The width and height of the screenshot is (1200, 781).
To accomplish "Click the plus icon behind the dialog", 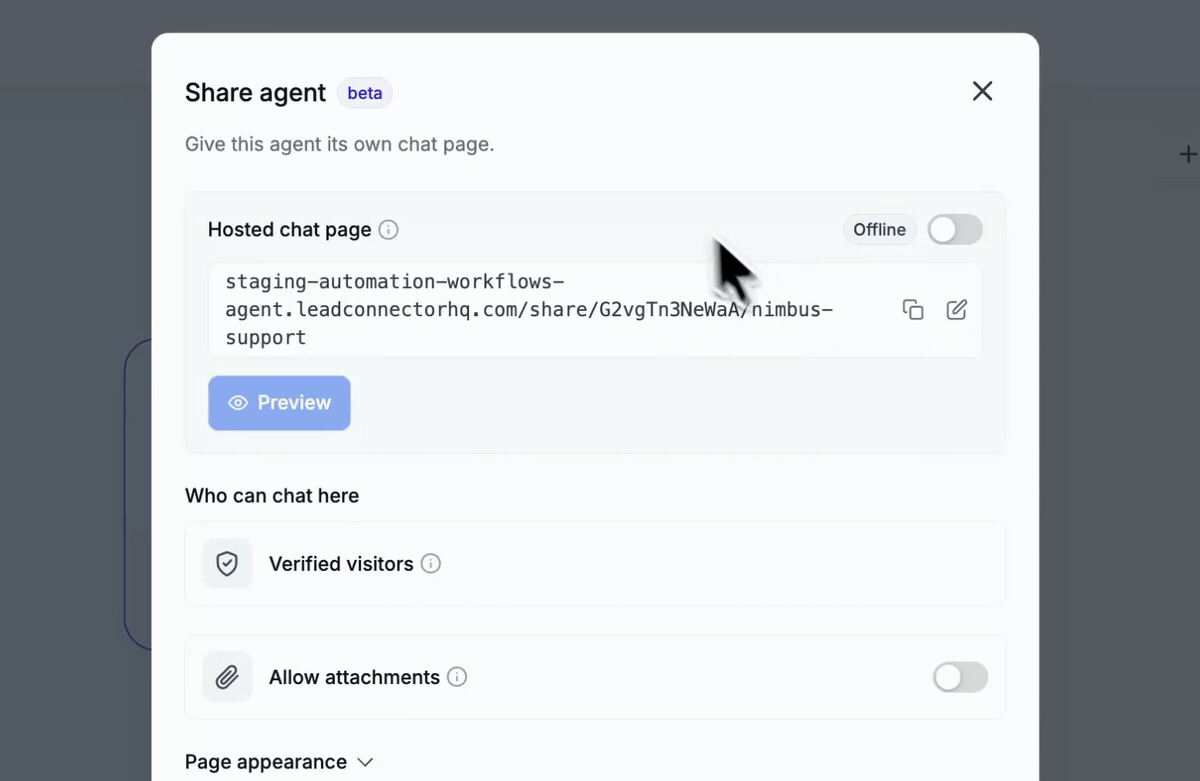I will click(x=1188, y=154).
